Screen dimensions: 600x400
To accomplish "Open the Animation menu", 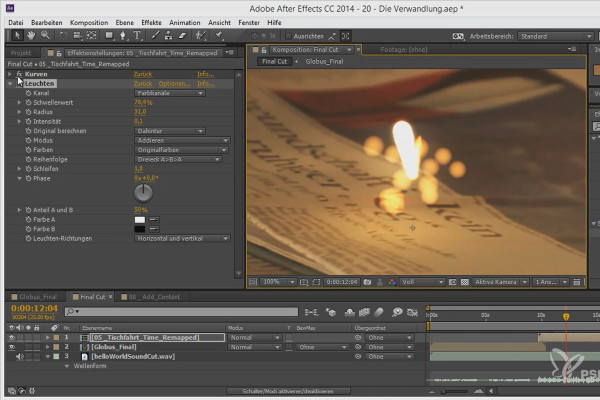I will [185, 23].
